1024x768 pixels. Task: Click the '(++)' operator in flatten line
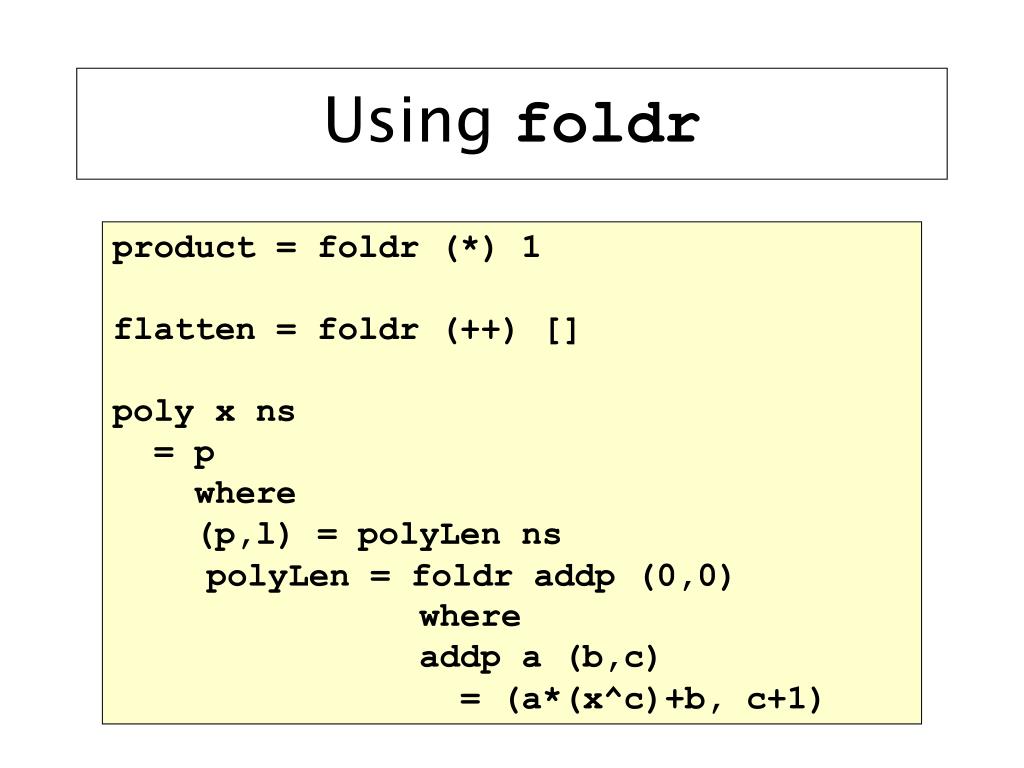481,329
